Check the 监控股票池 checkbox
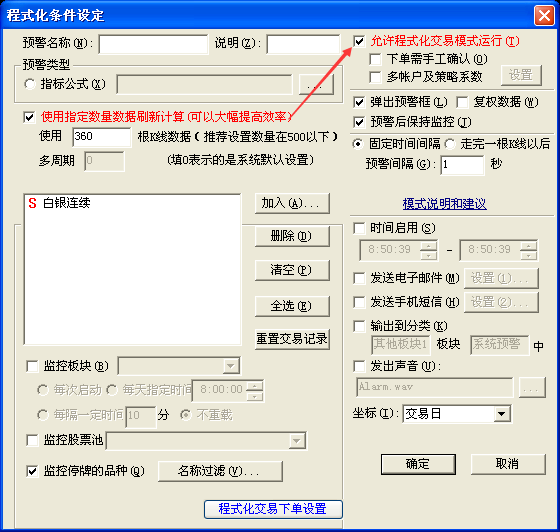This screenshot has width=560, height=532. [x=32, y=440]
